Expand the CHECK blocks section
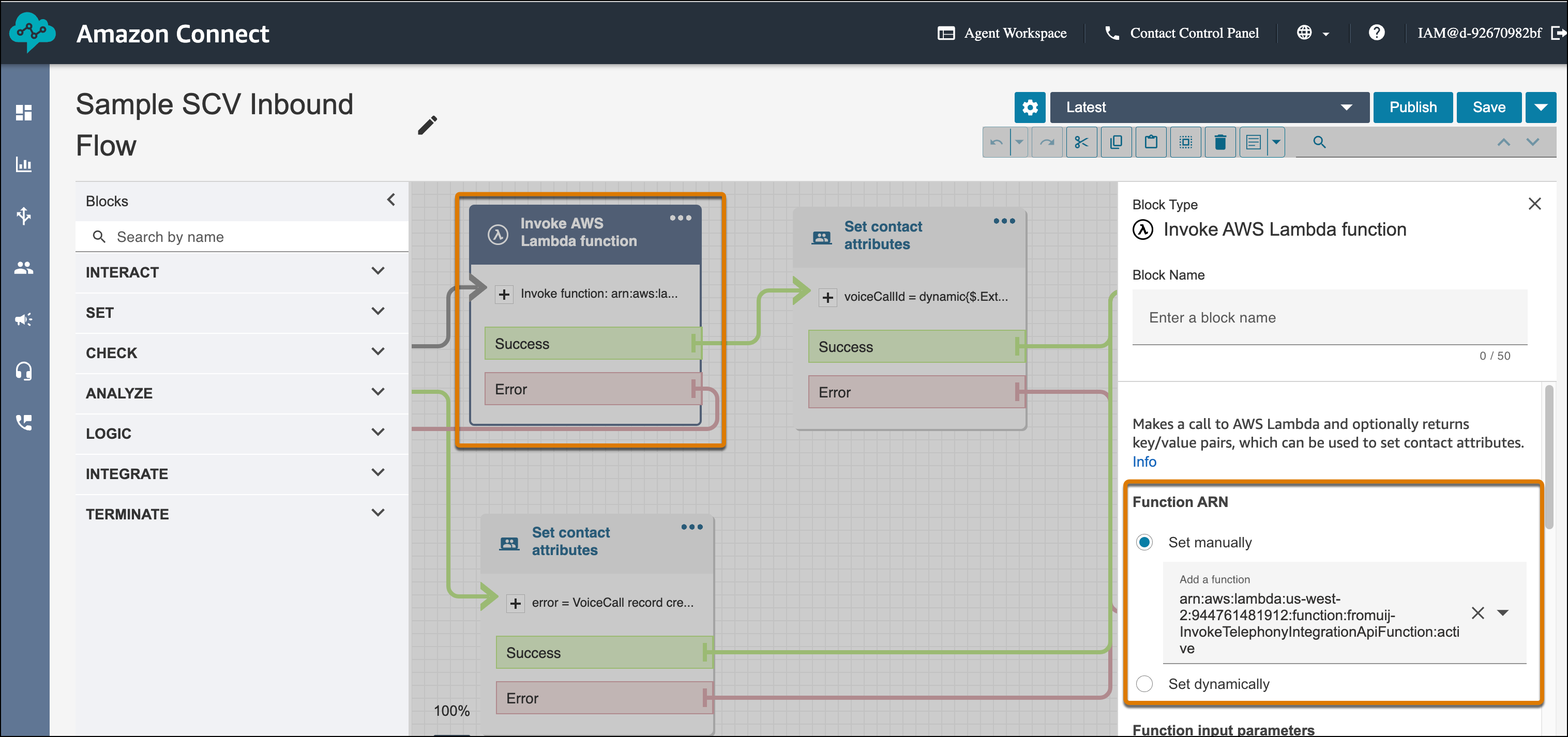Viewport: 1568px width, 737px height. [242, 352]
